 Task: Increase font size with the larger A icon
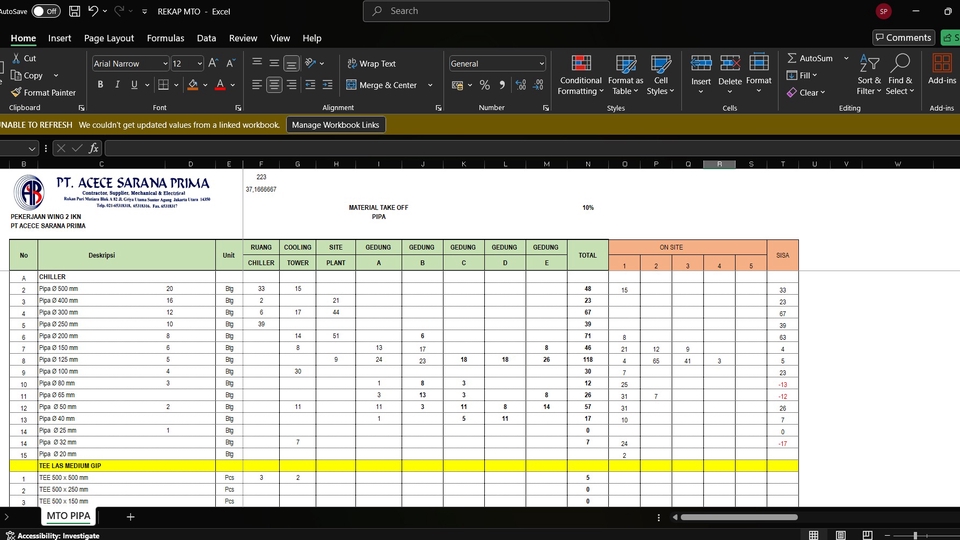(x=213, y=63)
